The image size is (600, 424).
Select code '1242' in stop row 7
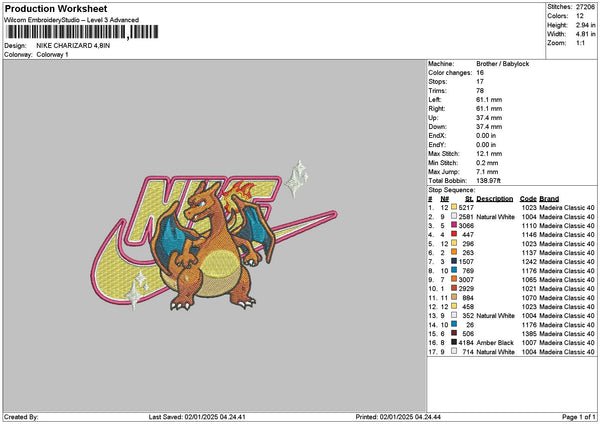pos(529,262)
